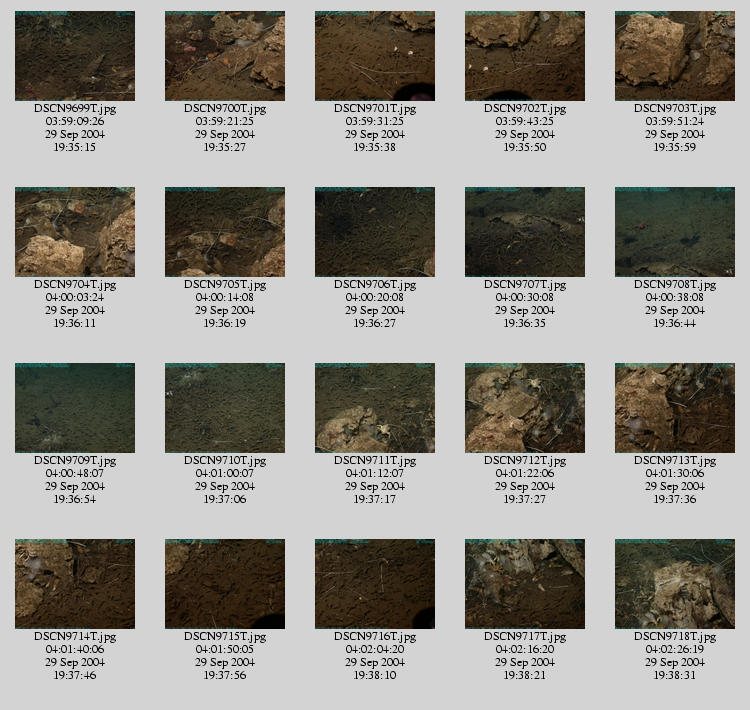
Task: Click the filename text DSCN9699T.jpg
Action: (x=75, y=109)
